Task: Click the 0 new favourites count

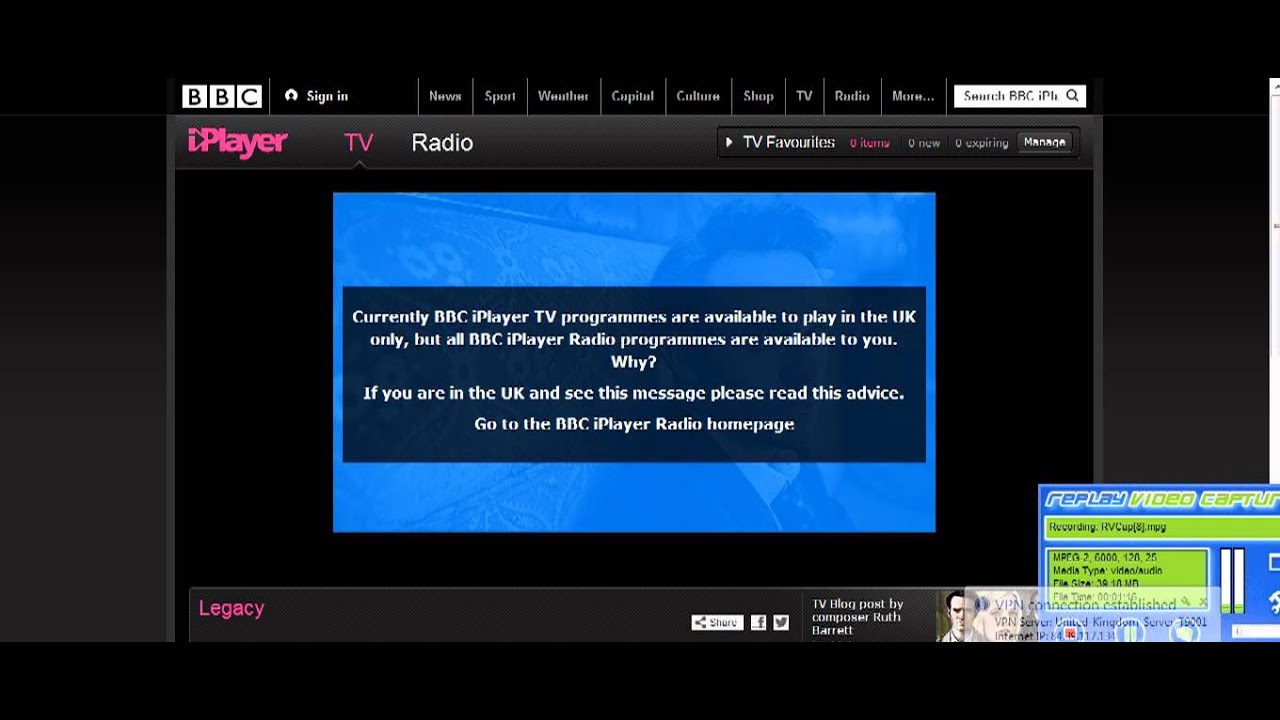Action: [924, 143]
